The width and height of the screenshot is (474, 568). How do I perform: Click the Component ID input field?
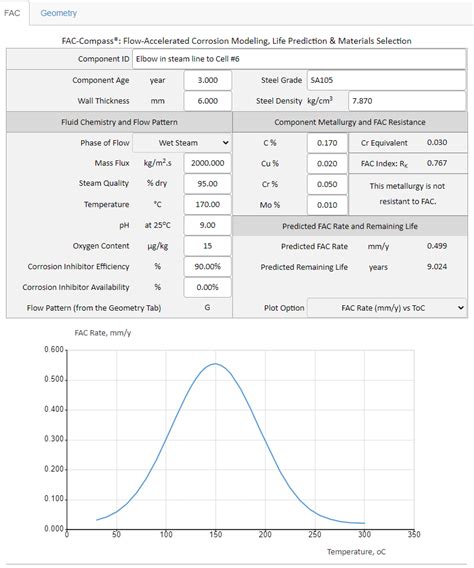299,59
